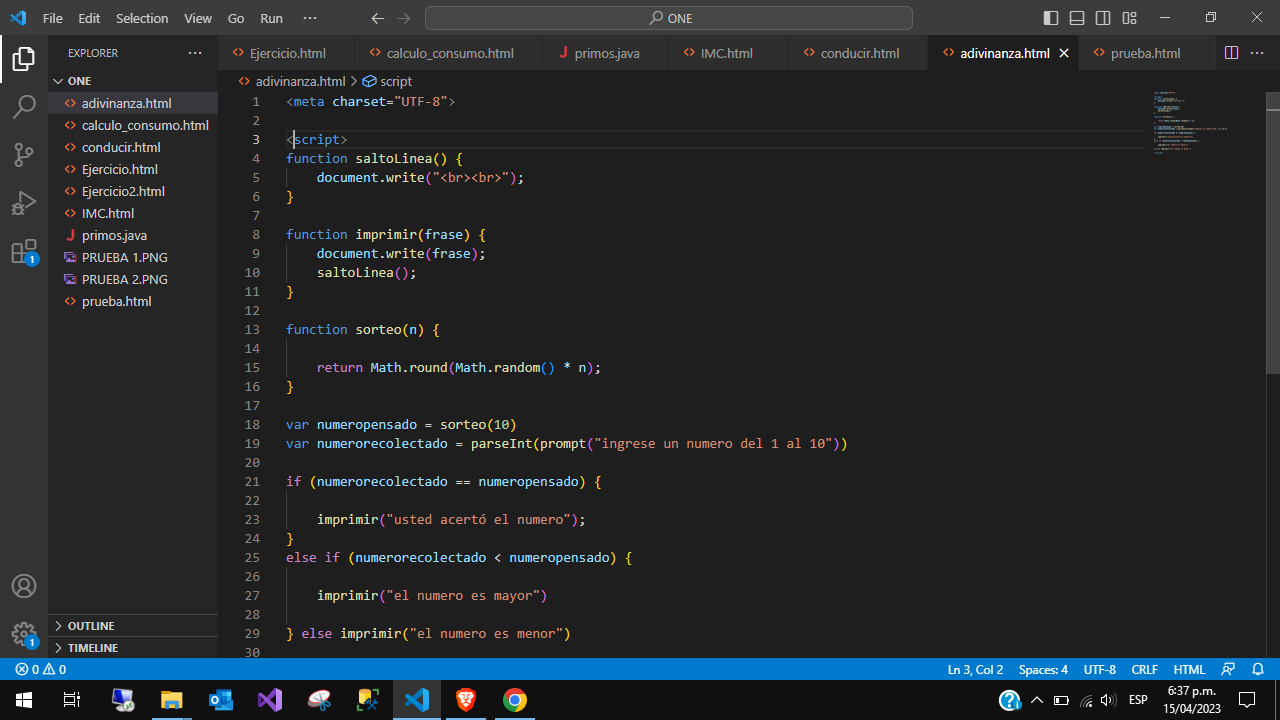The width and height of the screenshot is (1280, 720).
Task: Click the command center search box ONE
Action: [668, 18]
